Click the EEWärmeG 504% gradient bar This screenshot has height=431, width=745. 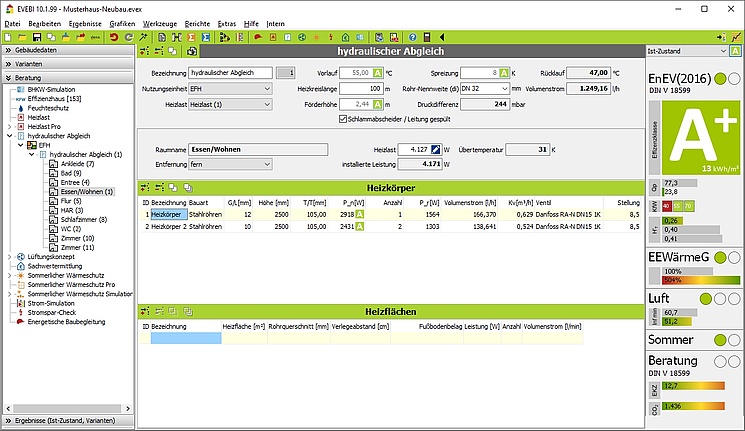pyautogui.click(x=701, y=280)
